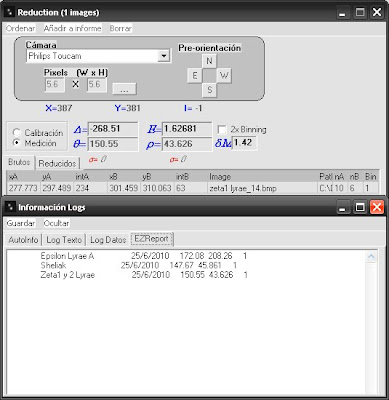Click the Image column header

click(262, 177)
